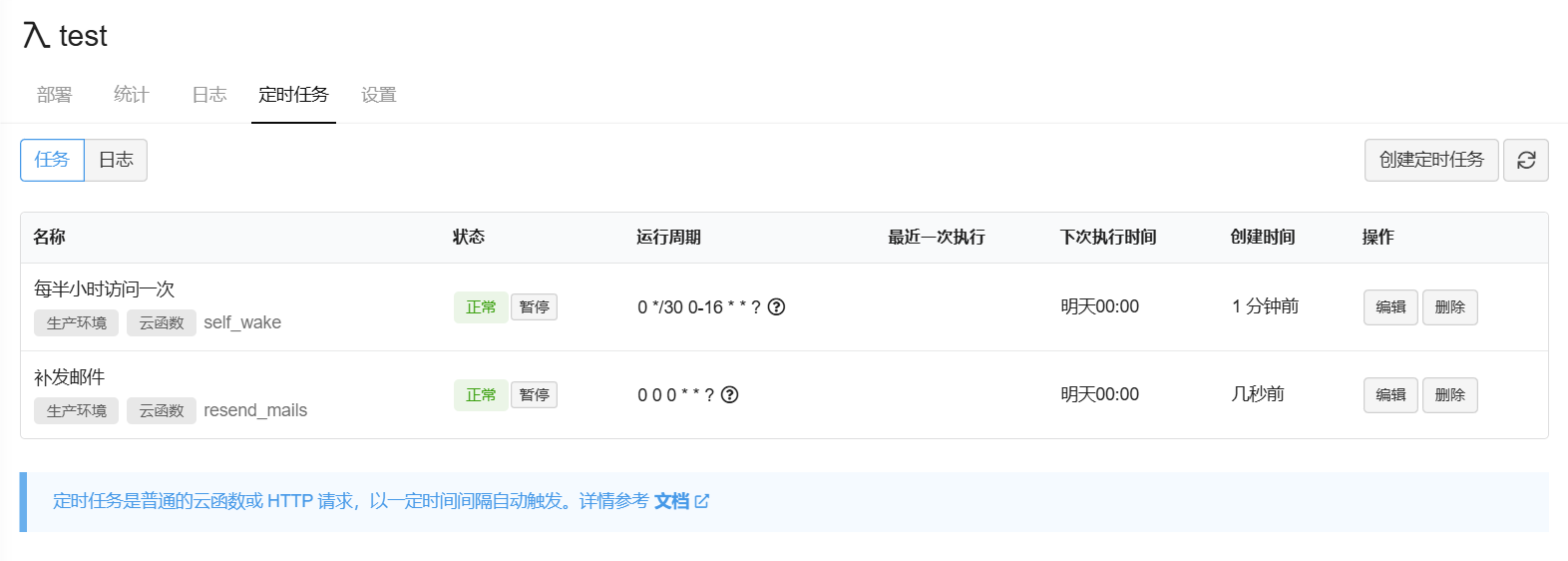Click the 操作 column header

pyautogui.click(x=1378, y=237)
